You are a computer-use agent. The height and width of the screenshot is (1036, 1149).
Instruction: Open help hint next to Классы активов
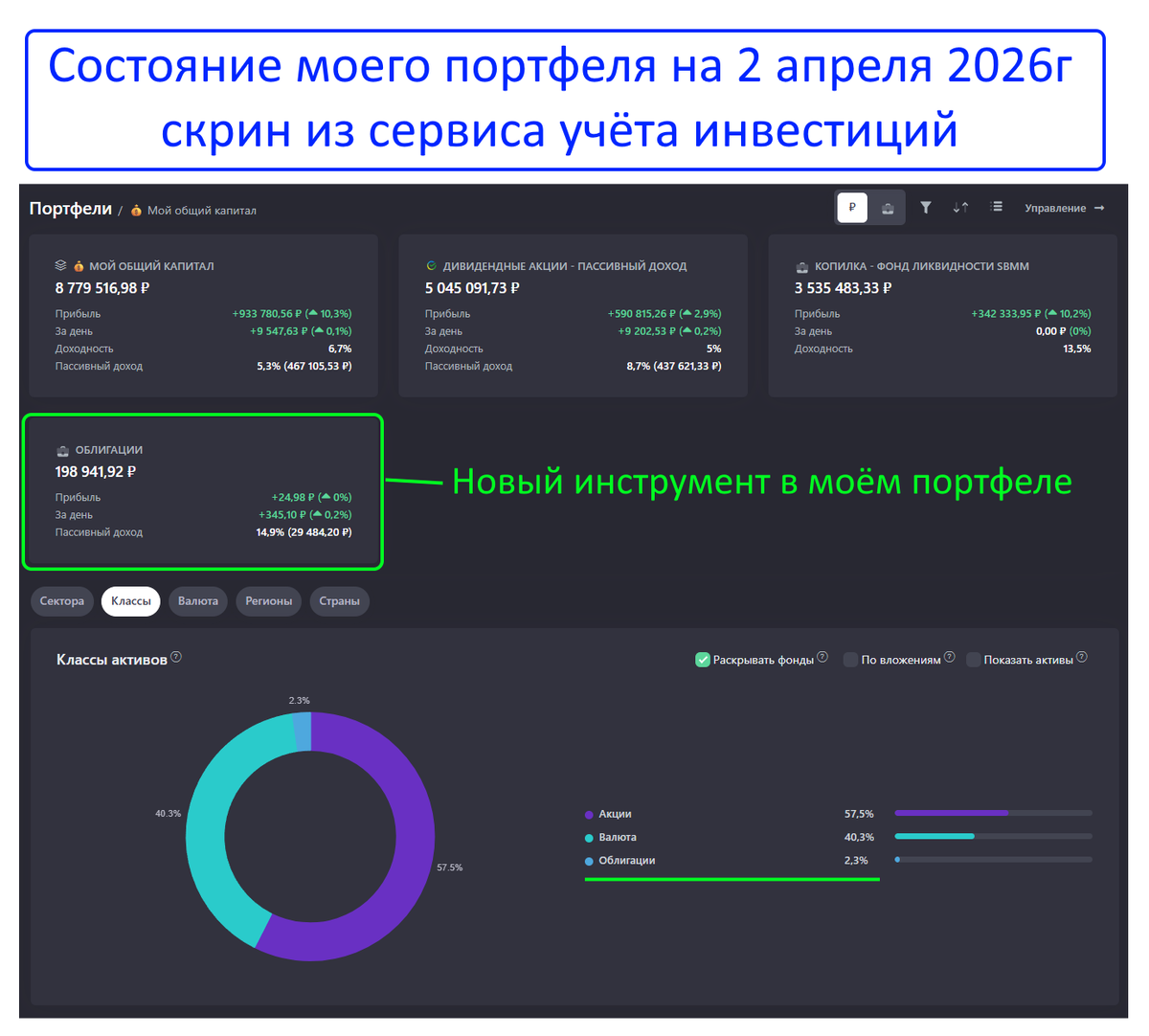coord(176,657)
